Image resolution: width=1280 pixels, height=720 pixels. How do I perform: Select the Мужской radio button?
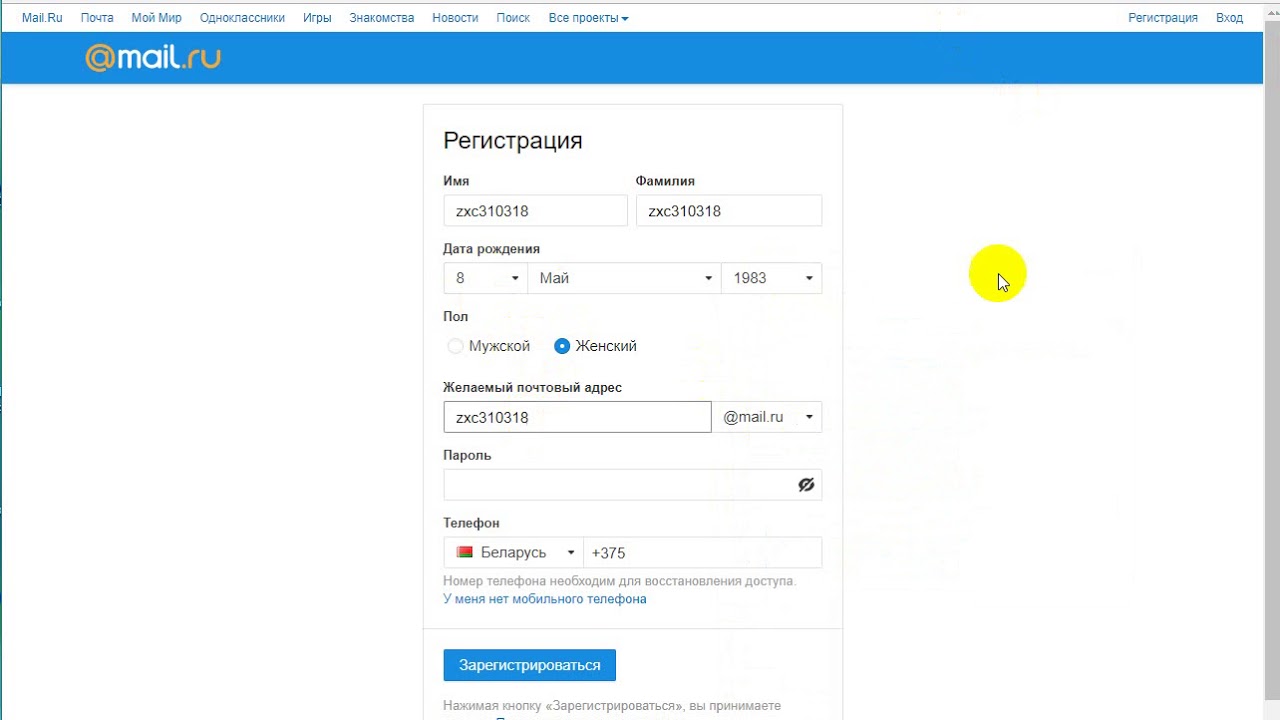tap(455, 346)
